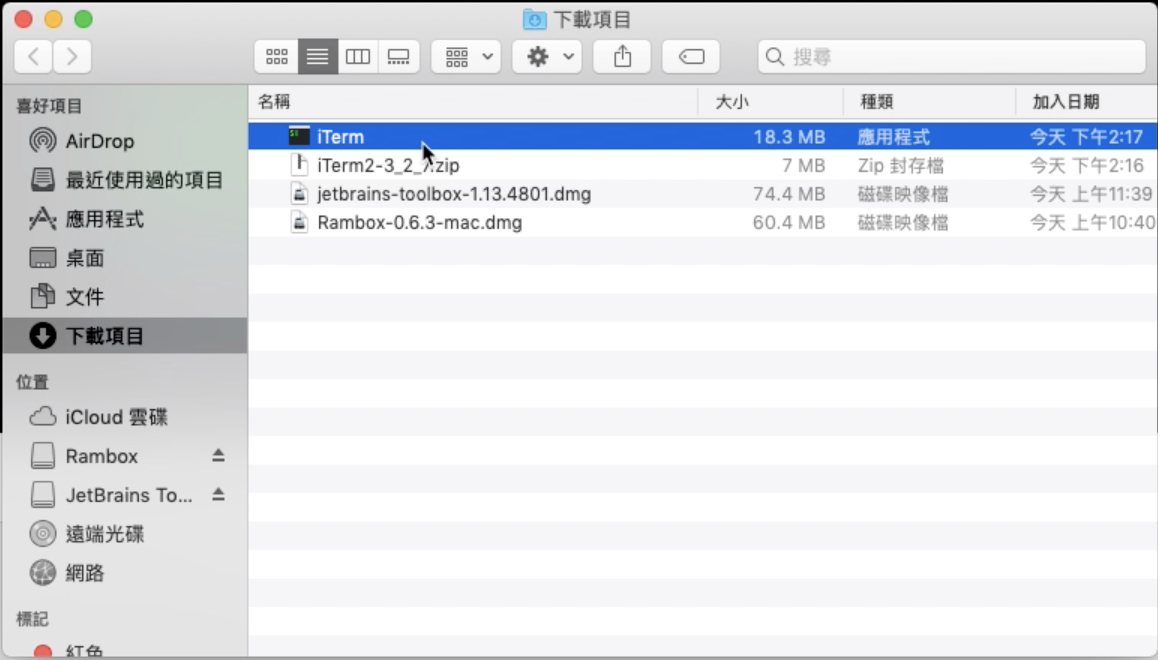1158x660 pixels.
Task: Click the AirDrop sidebar icon
Action: (x=43, y=140)
